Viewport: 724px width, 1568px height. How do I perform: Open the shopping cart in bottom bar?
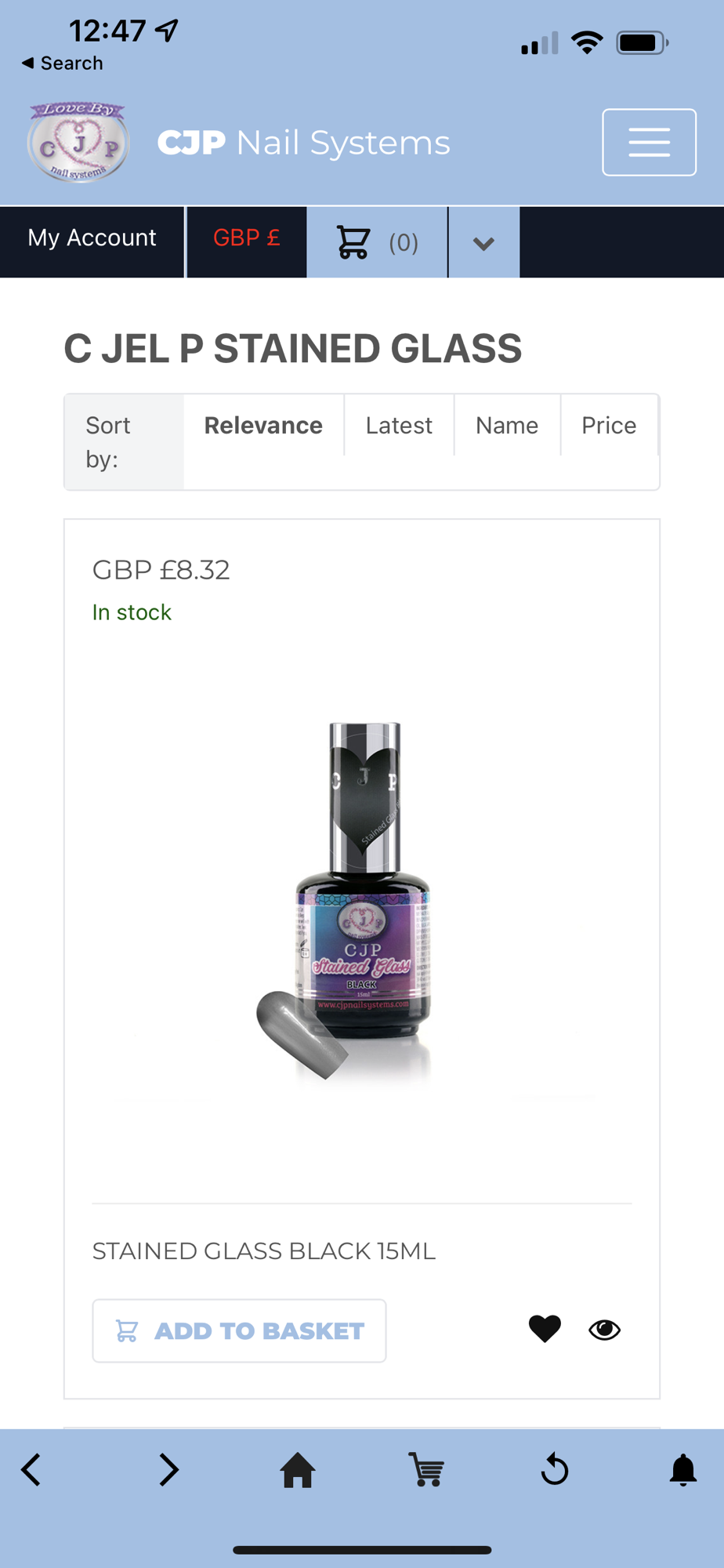[x=426, y=1470]
